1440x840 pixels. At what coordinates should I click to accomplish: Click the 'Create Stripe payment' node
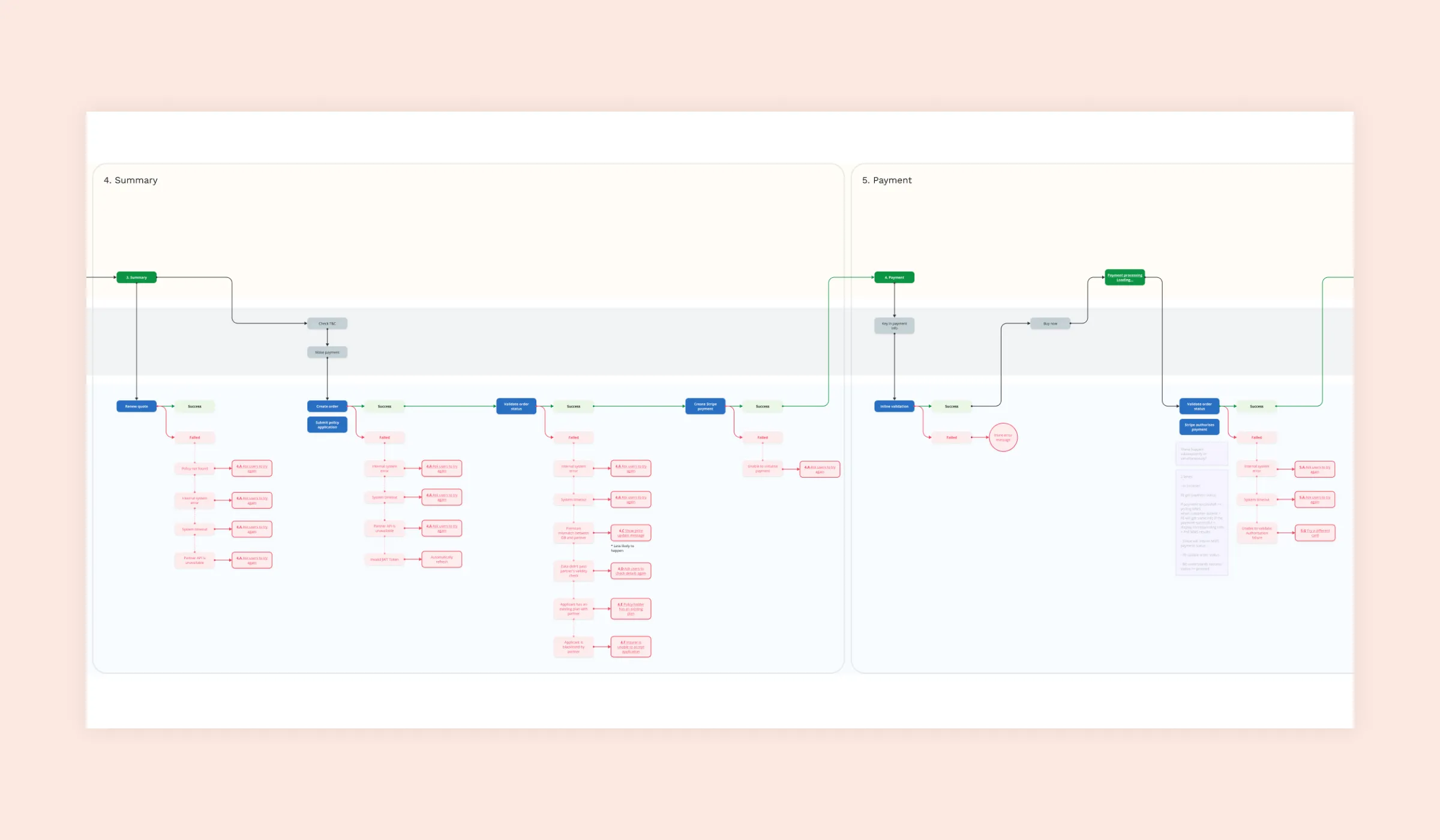coord(705,406)
